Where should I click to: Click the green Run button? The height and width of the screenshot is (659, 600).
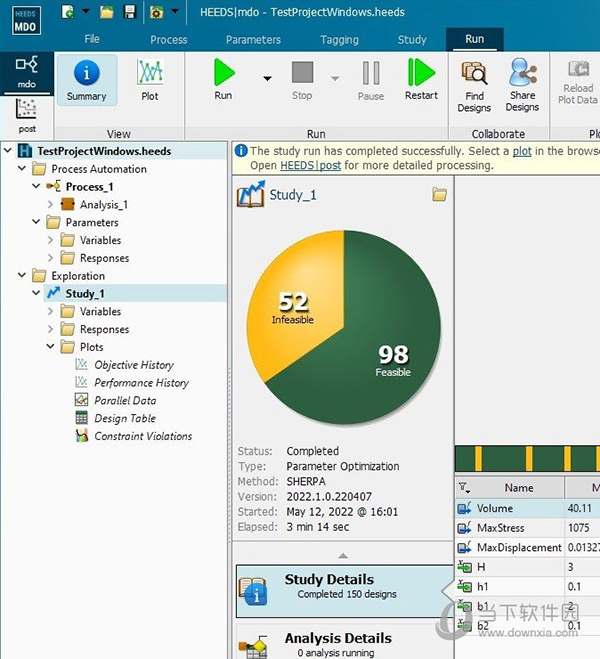[223, 80]
